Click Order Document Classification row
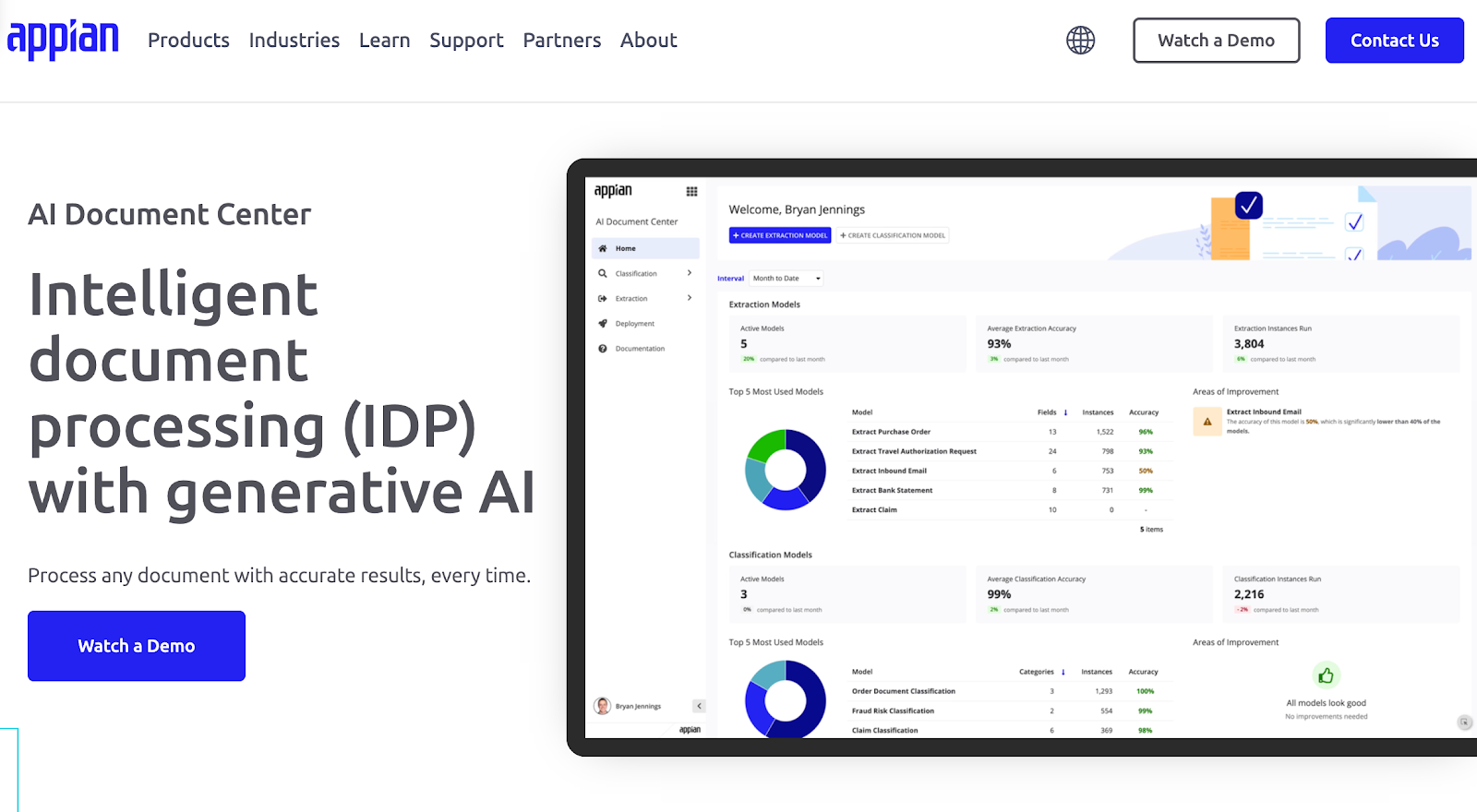The width and height of the screenshot is (1477, 812). coord(1011,691)
